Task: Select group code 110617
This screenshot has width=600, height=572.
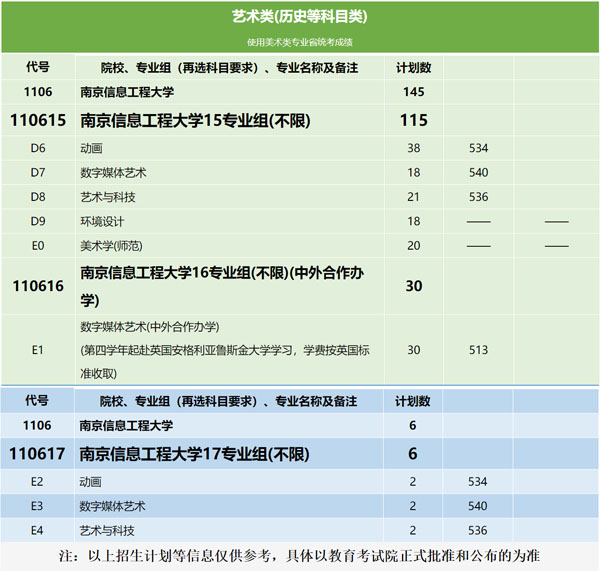Action: 37,454
